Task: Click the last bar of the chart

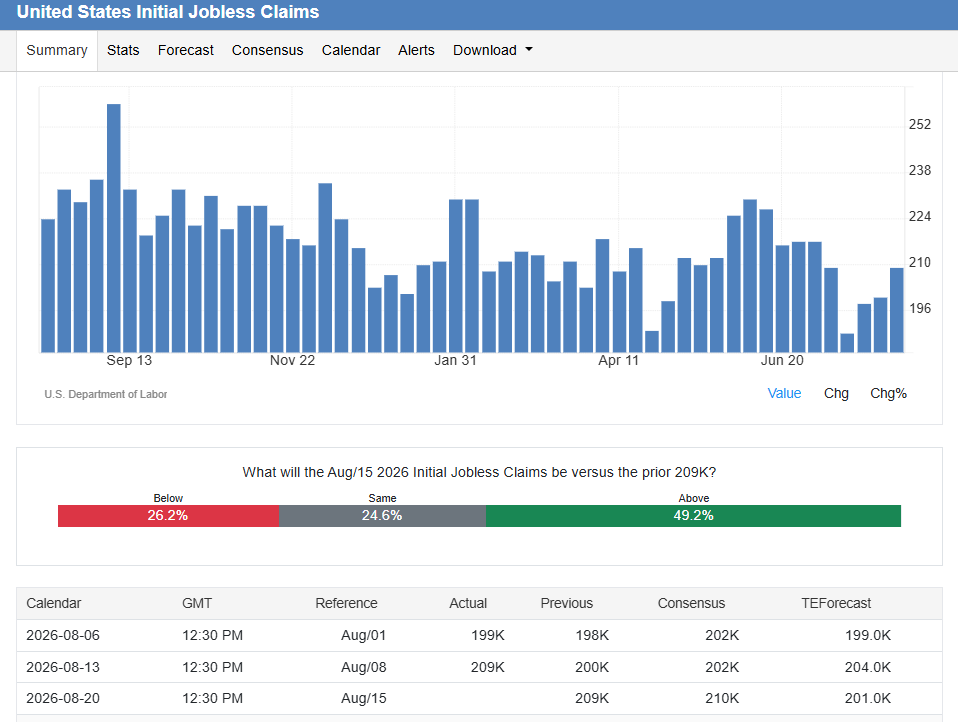Action: coord(896,310)
